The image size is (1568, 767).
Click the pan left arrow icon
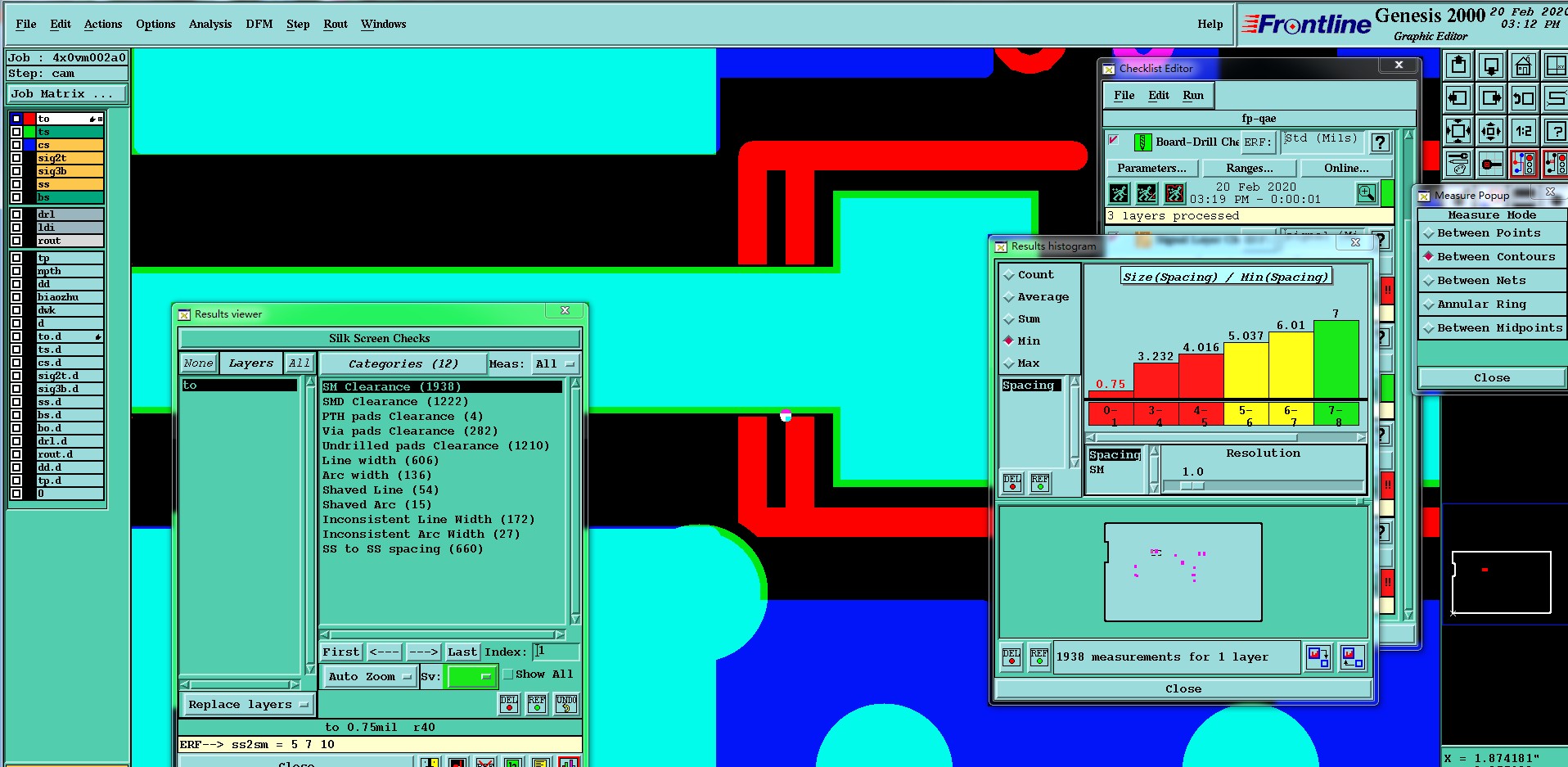[x=1458, y=97]
